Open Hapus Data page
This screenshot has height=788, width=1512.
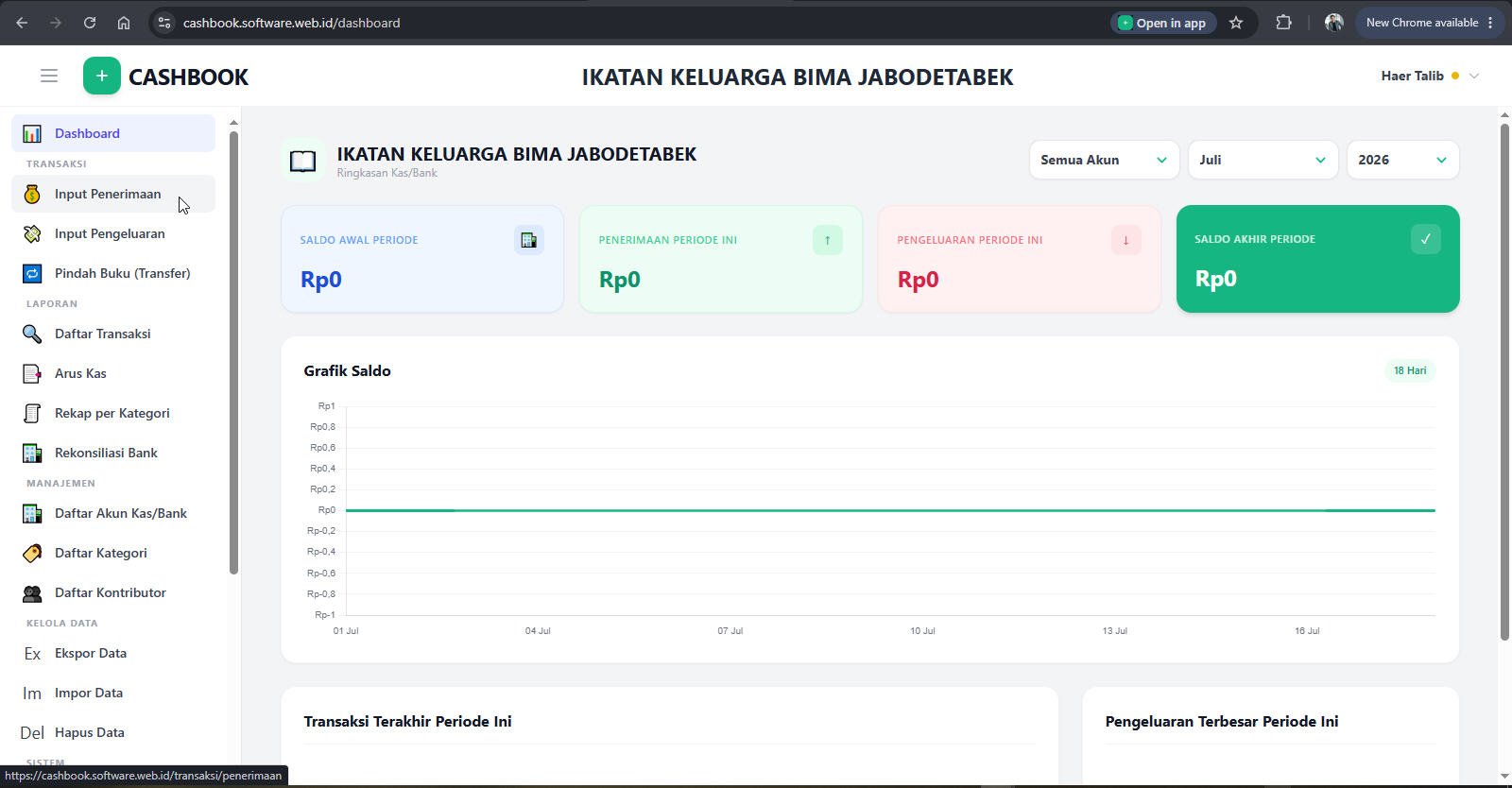(113, 732)
